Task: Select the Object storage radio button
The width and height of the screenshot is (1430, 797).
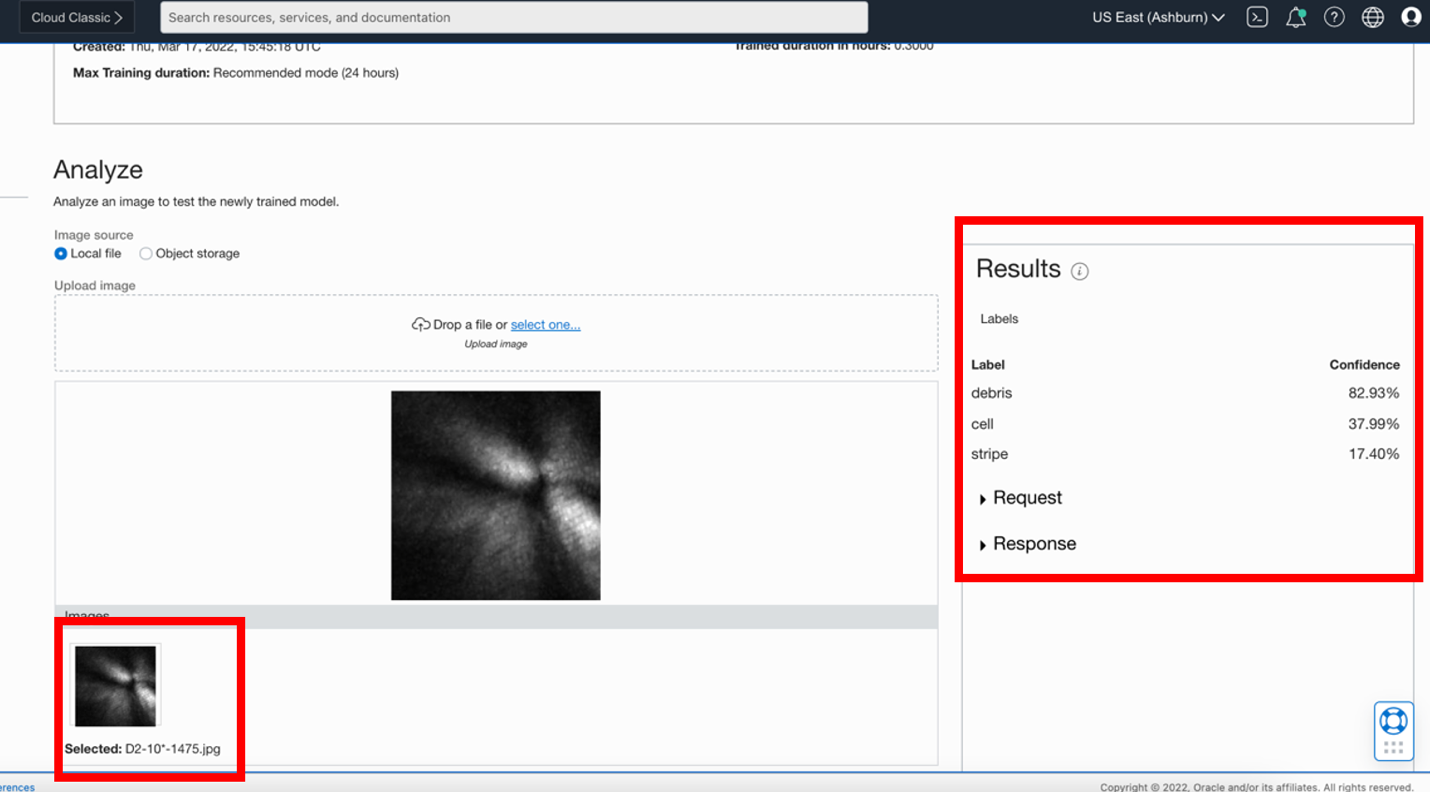Action: [x=145, y=253]
